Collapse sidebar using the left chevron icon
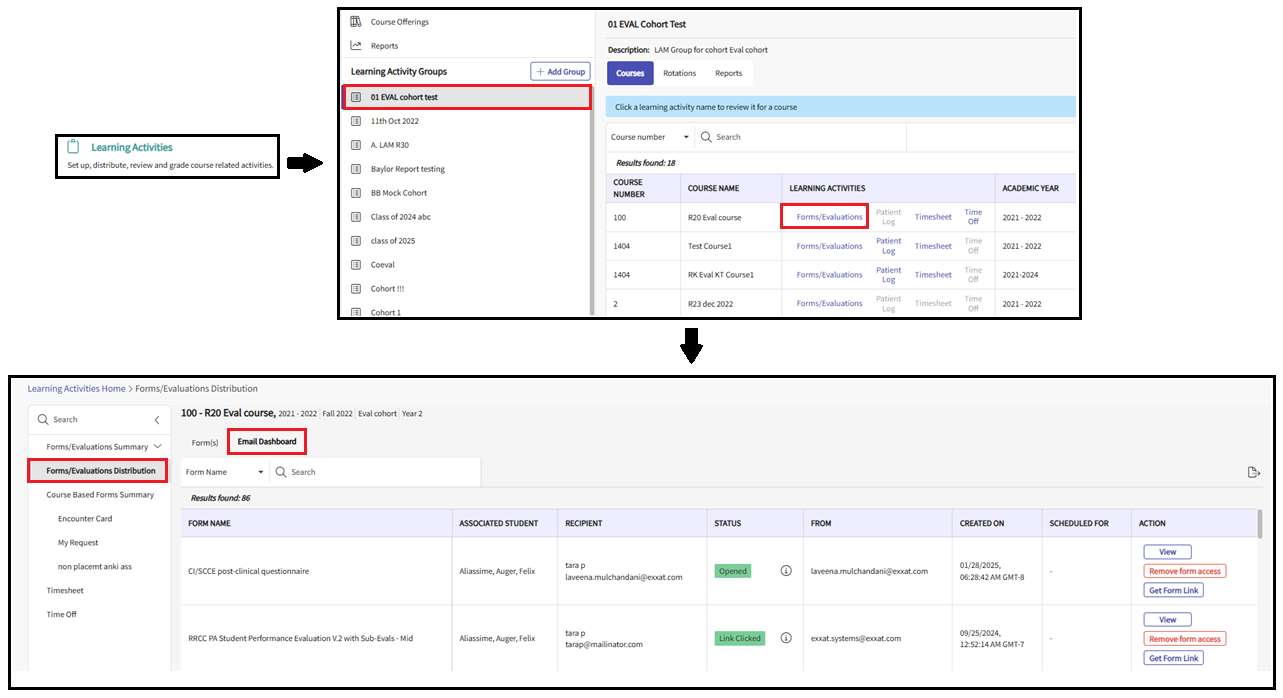The height and width of the screenshot is (698, 1283). pyautogui.click(x=157, y=420)
